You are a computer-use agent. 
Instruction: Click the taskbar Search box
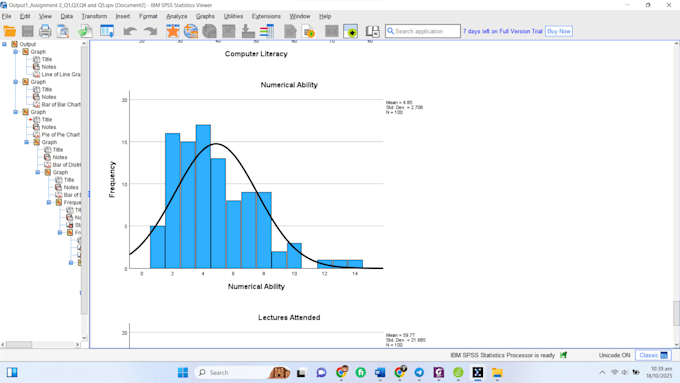242,373
